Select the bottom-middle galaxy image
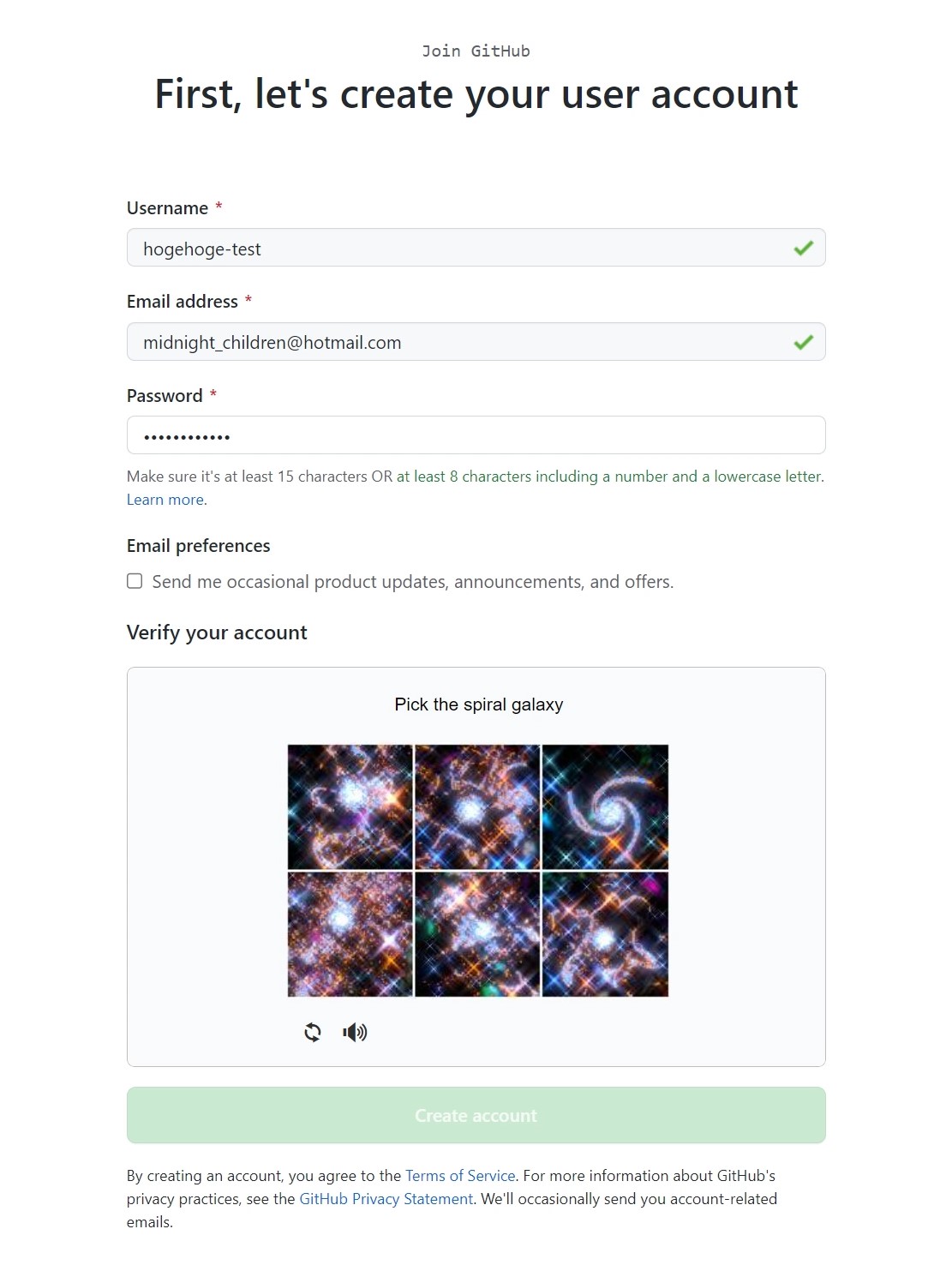This screenshot has width=952, height=1283. click(x=477, y=934)
